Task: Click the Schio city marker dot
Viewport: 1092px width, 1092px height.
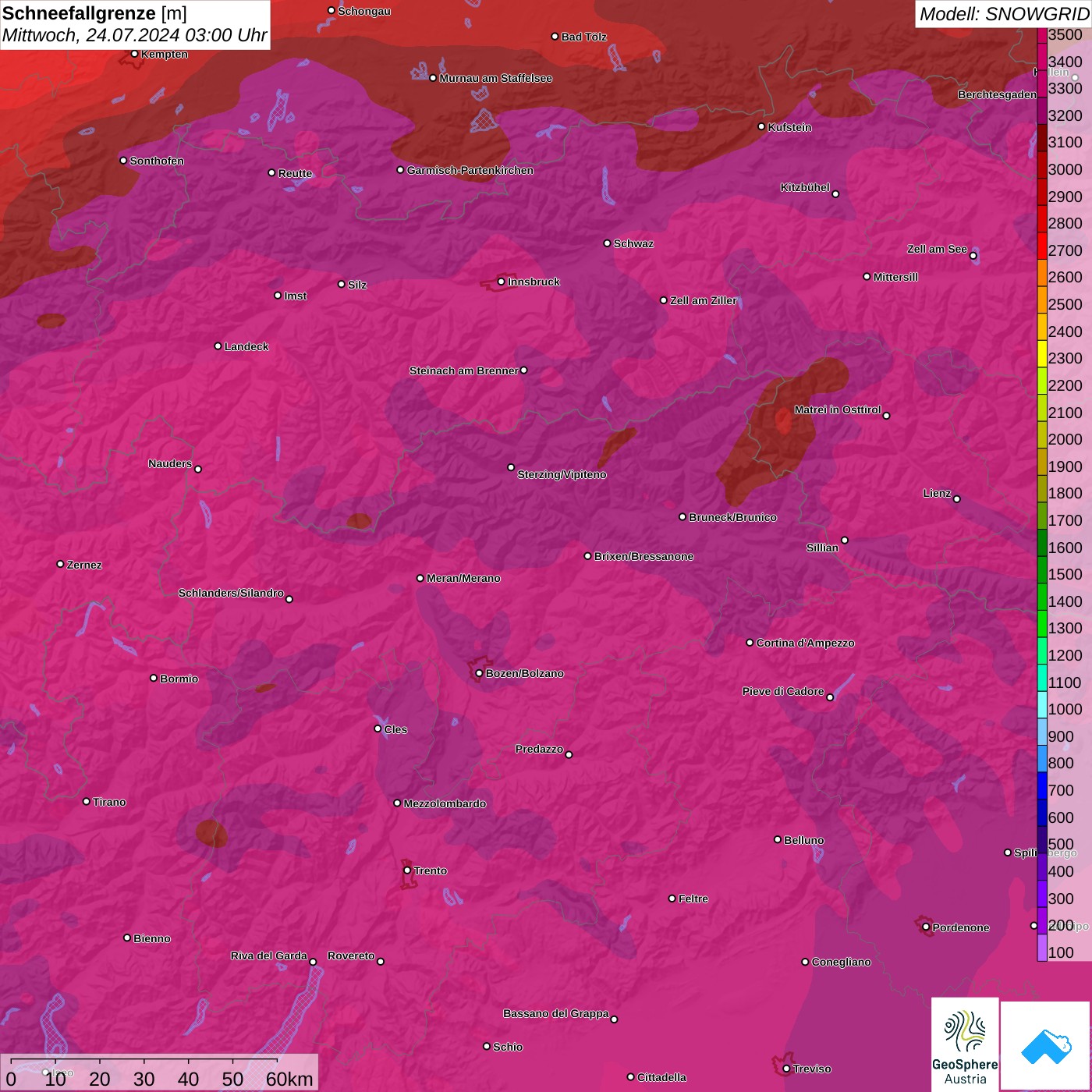Action: (487, 1047)
